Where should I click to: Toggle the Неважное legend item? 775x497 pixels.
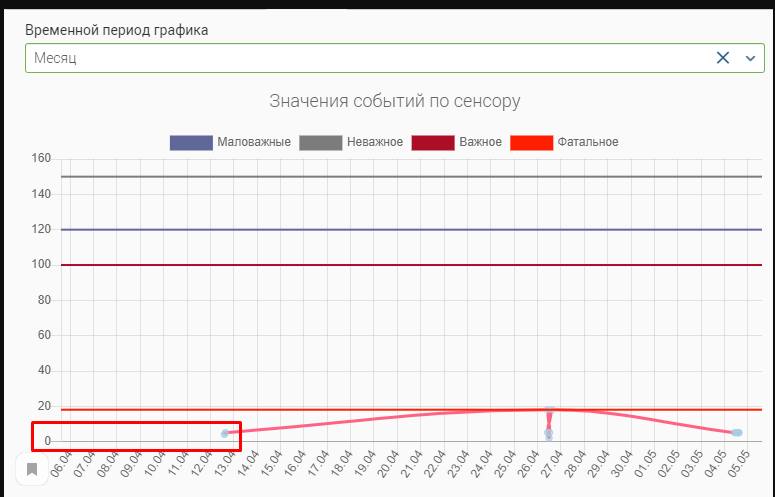[351, 142]
